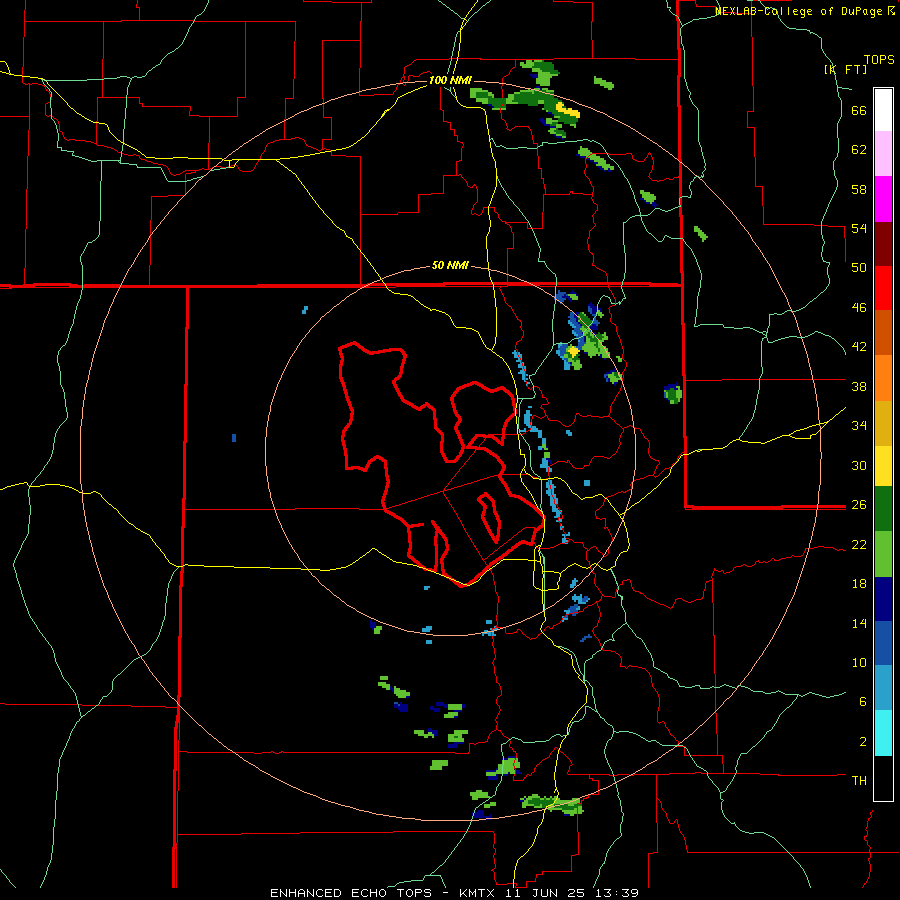The image size is (900, 900).
Task: Click the legend value '26'
Action: point(859,505)
